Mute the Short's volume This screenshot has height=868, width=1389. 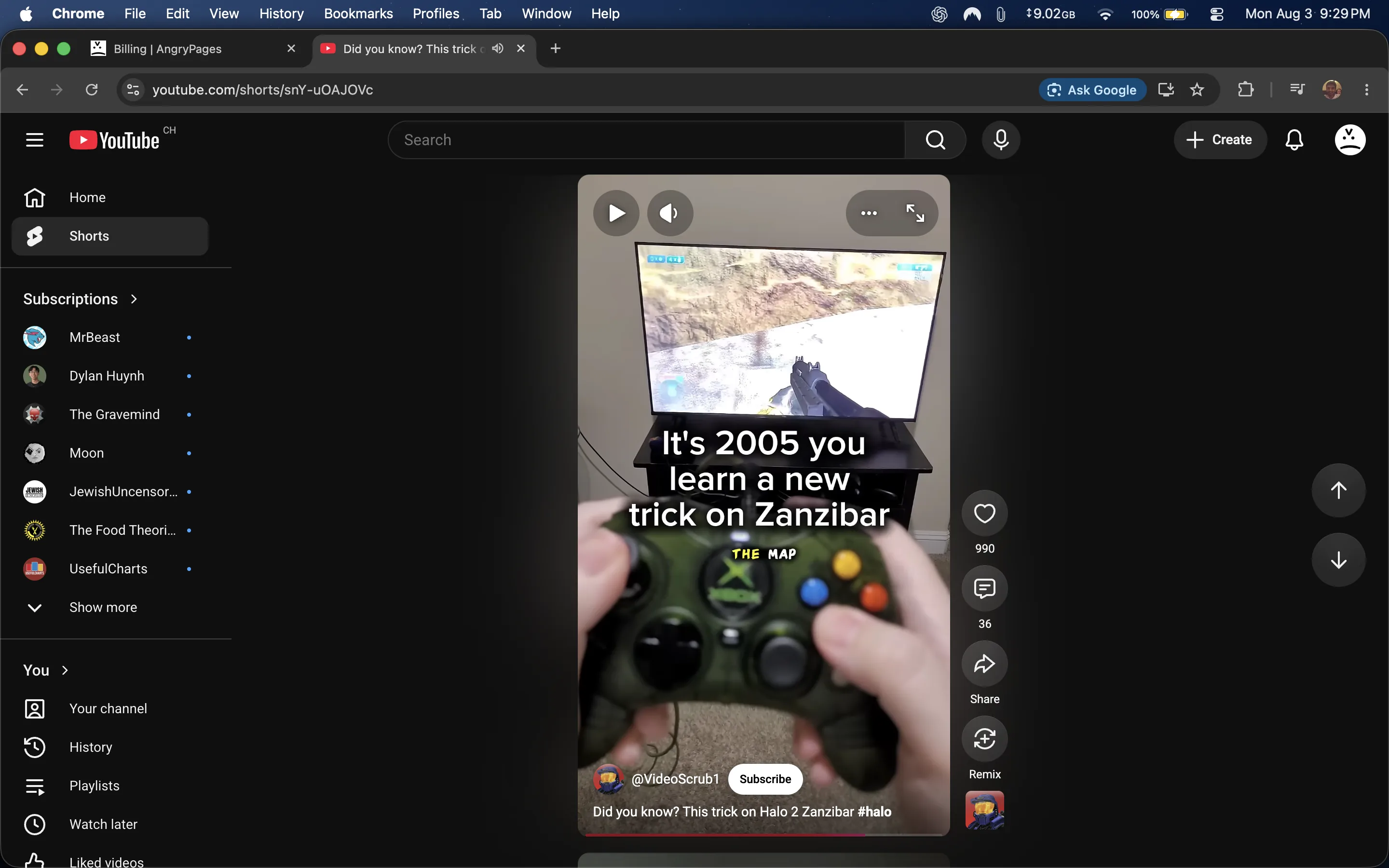pos(670,213)
